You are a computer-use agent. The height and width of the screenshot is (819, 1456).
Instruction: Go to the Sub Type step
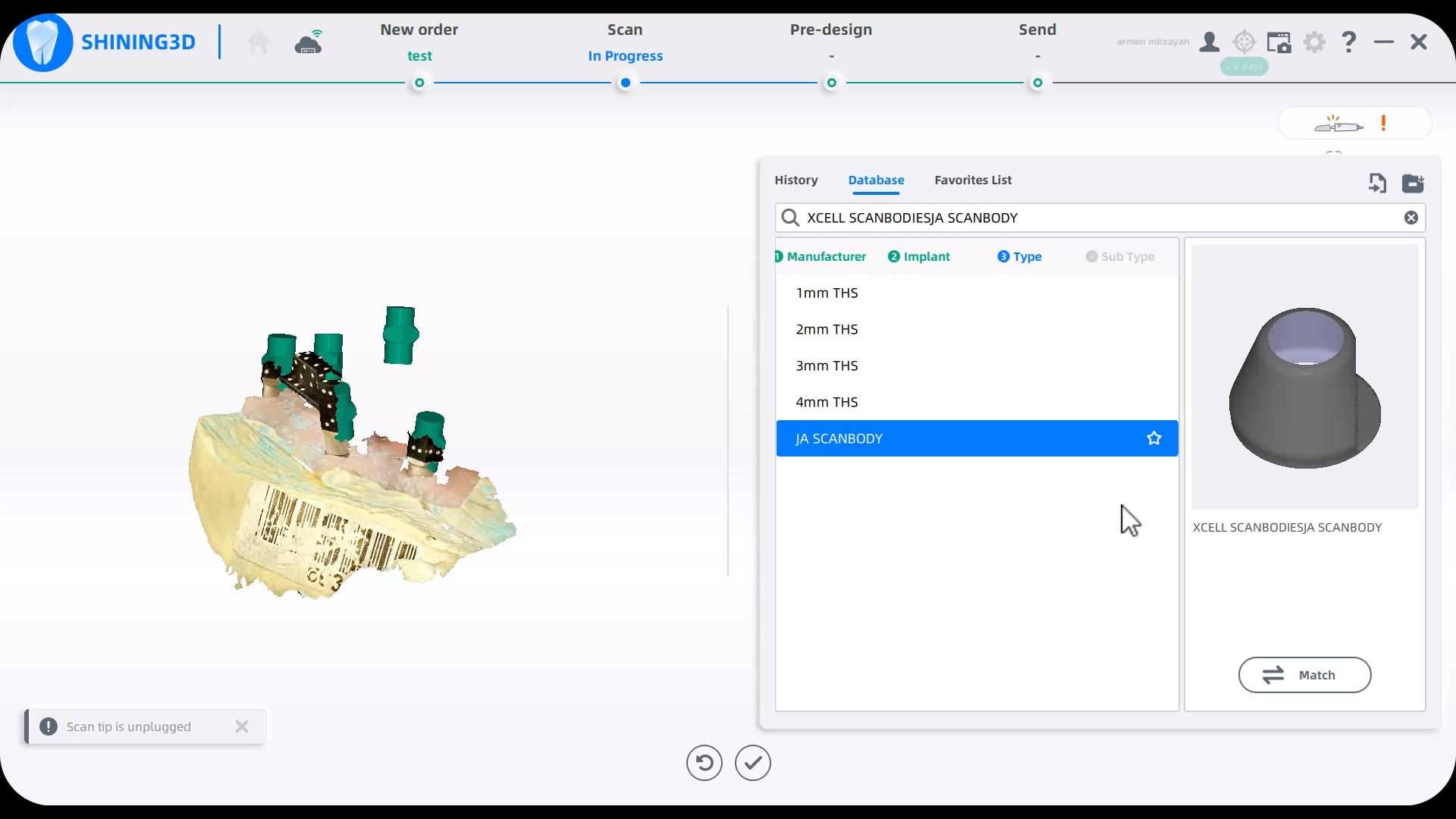(x=1120, y=256)
